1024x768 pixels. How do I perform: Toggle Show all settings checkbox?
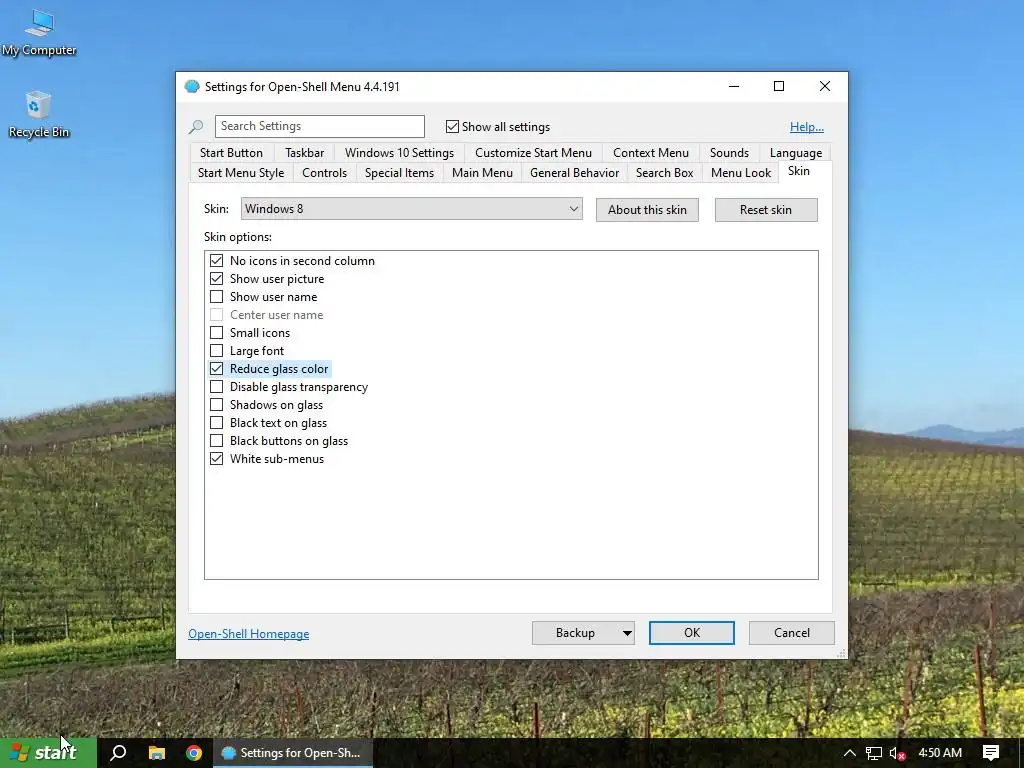(452, 127)
